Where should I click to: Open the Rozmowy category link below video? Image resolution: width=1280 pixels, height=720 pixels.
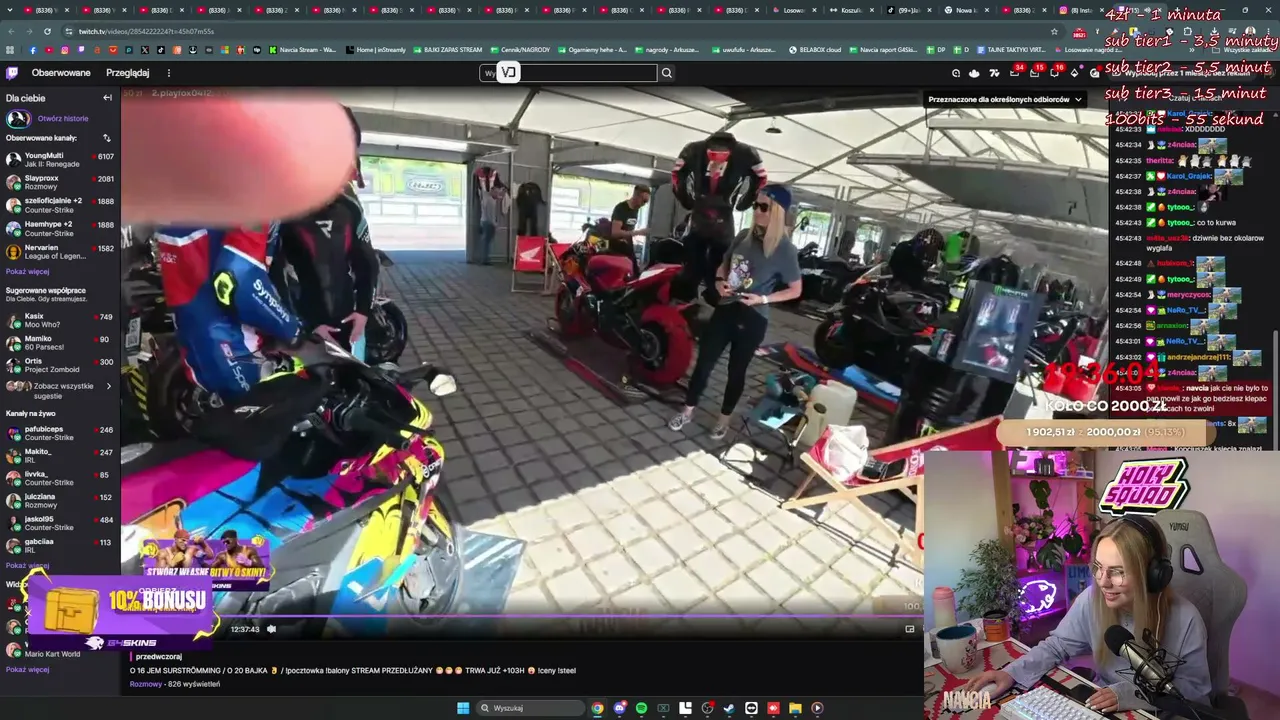tap(146, 684)
